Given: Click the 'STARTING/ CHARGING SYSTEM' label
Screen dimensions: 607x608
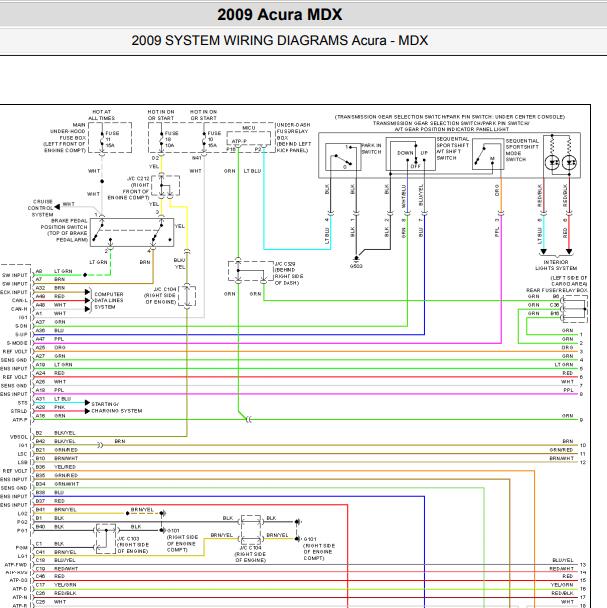Looking at the screenshot, I should pos(117,407).
